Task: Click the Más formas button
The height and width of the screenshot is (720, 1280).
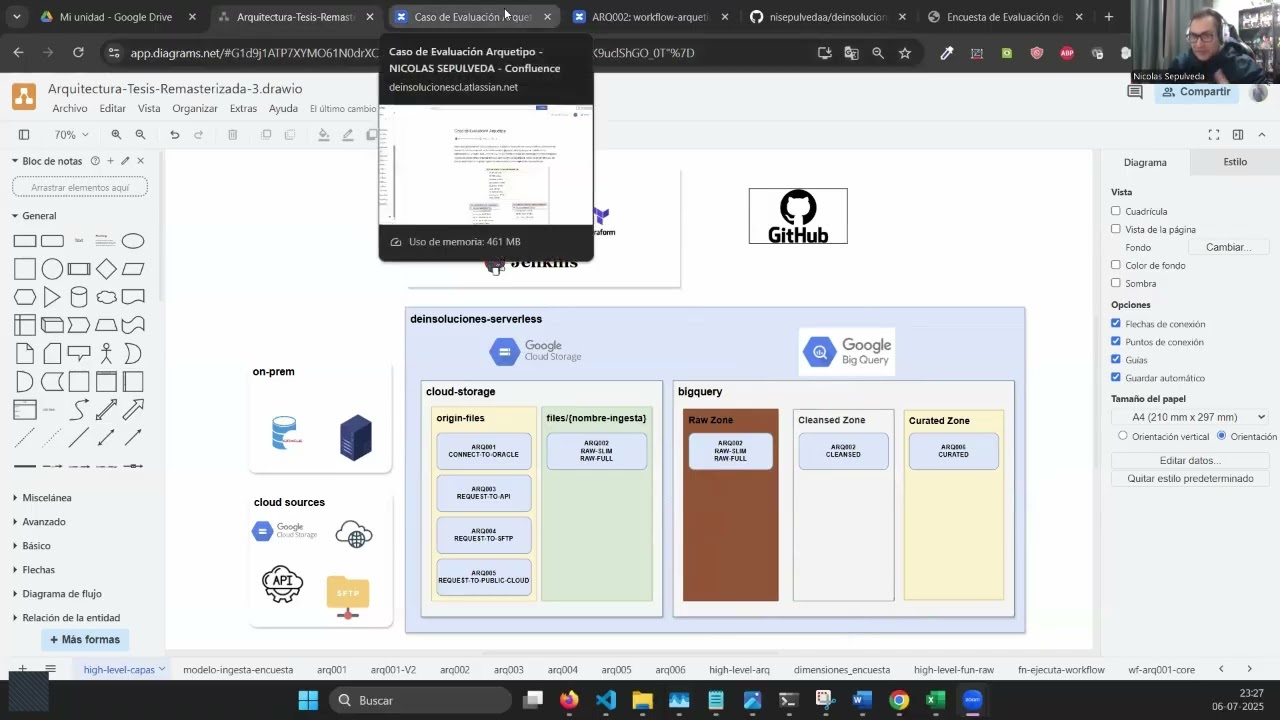Action: (85, 640)
